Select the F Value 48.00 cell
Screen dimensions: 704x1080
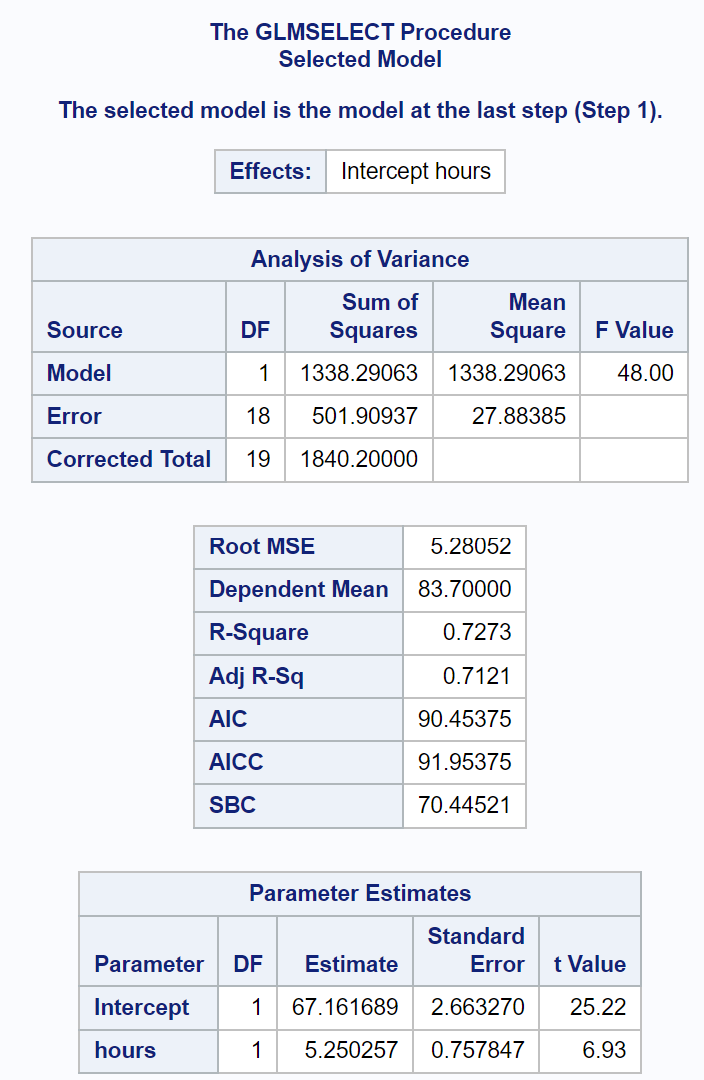(634, 373)
